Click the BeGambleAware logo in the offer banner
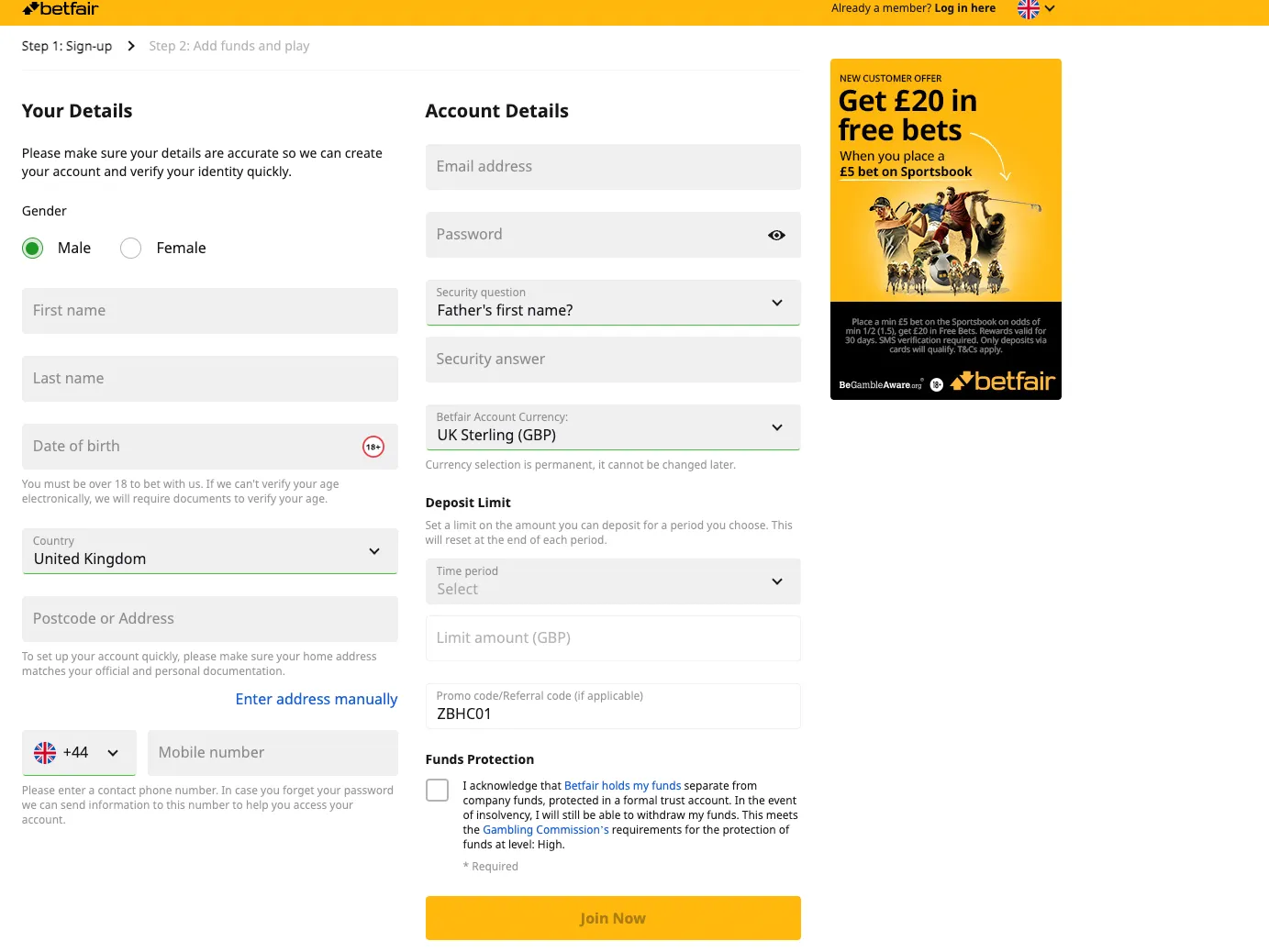The height and width of the screenshot is (952, 1269). (880, 385)
